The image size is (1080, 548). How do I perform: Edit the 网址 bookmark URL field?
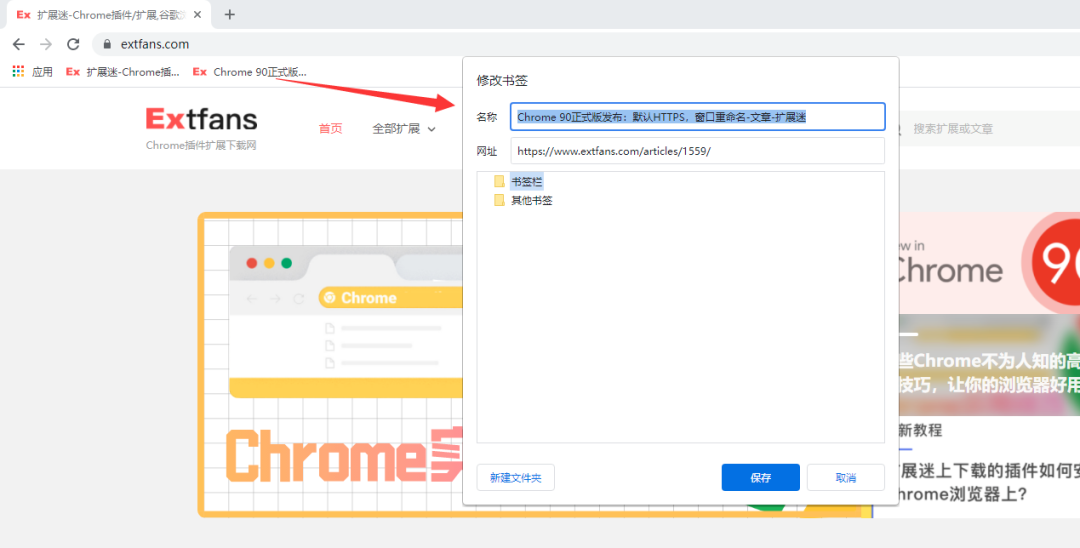tap(698, 151)
